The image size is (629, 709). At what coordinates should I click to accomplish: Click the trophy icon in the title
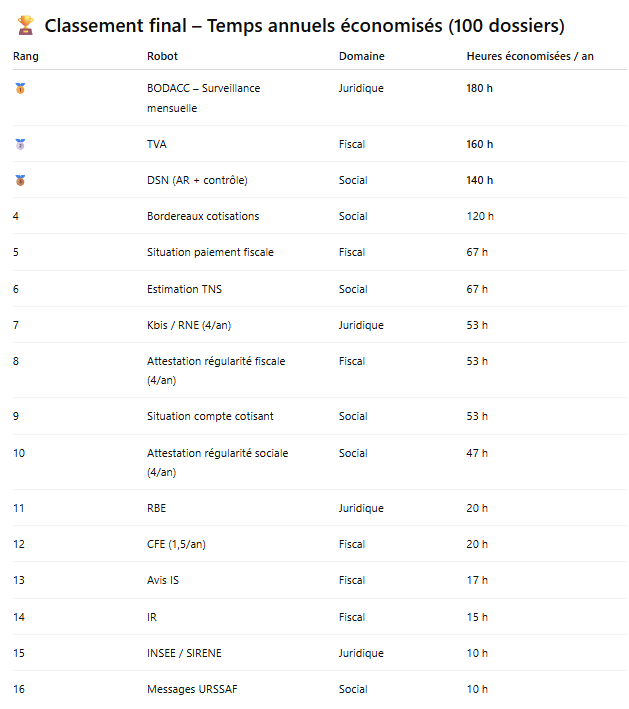click(27, 26)
